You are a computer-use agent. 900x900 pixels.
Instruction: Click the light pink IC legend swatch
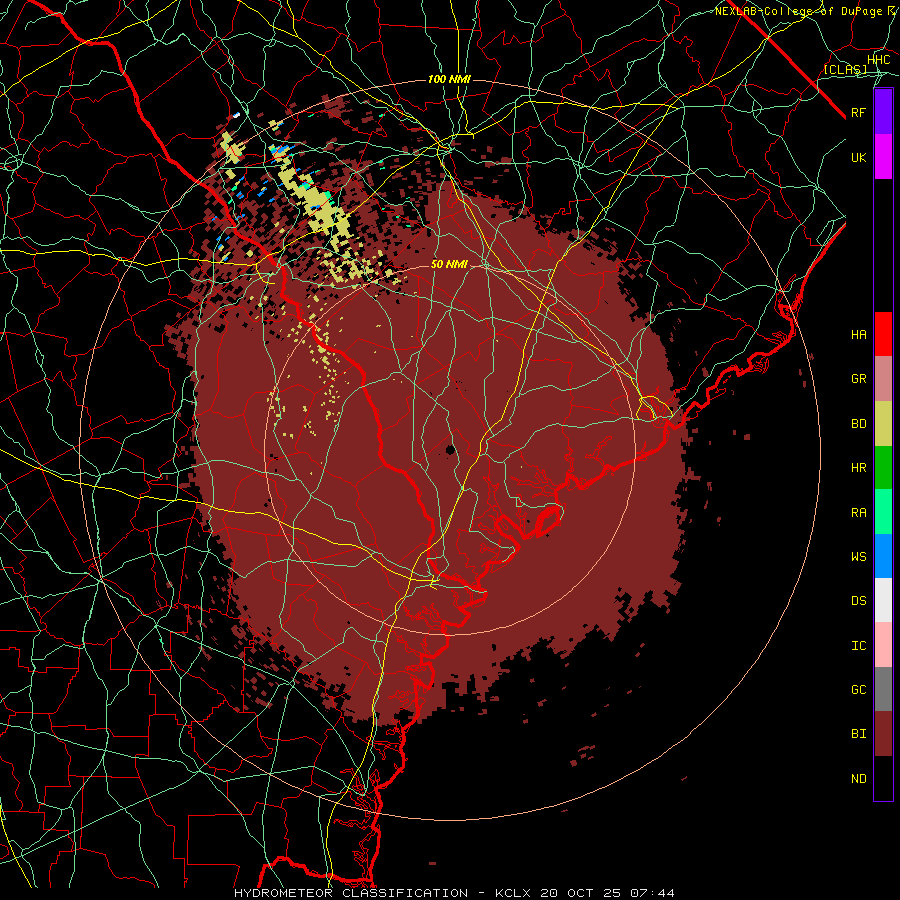tap(883, 645)
